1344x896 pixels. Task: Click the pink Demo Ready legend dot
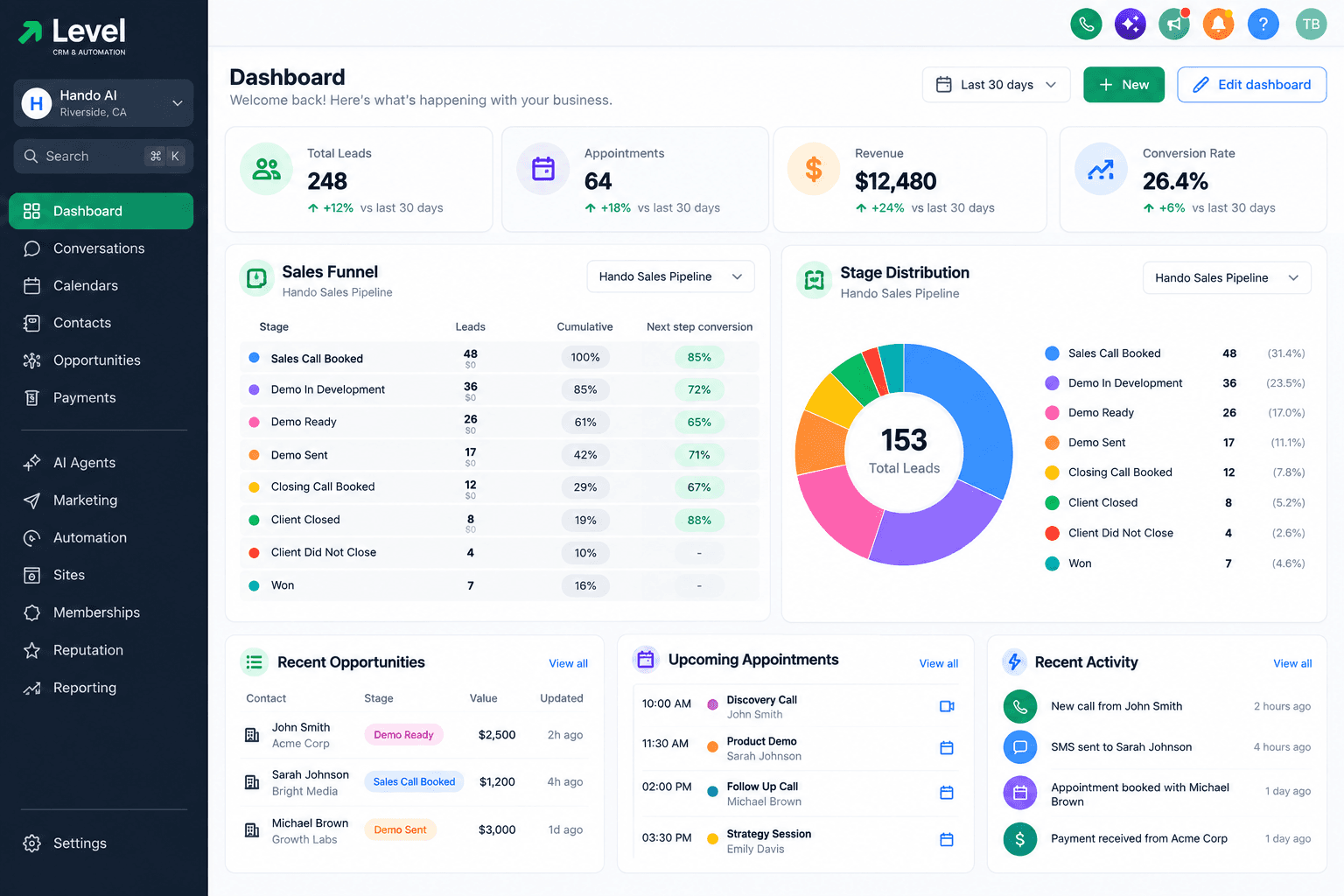(x=1052, y=413)
